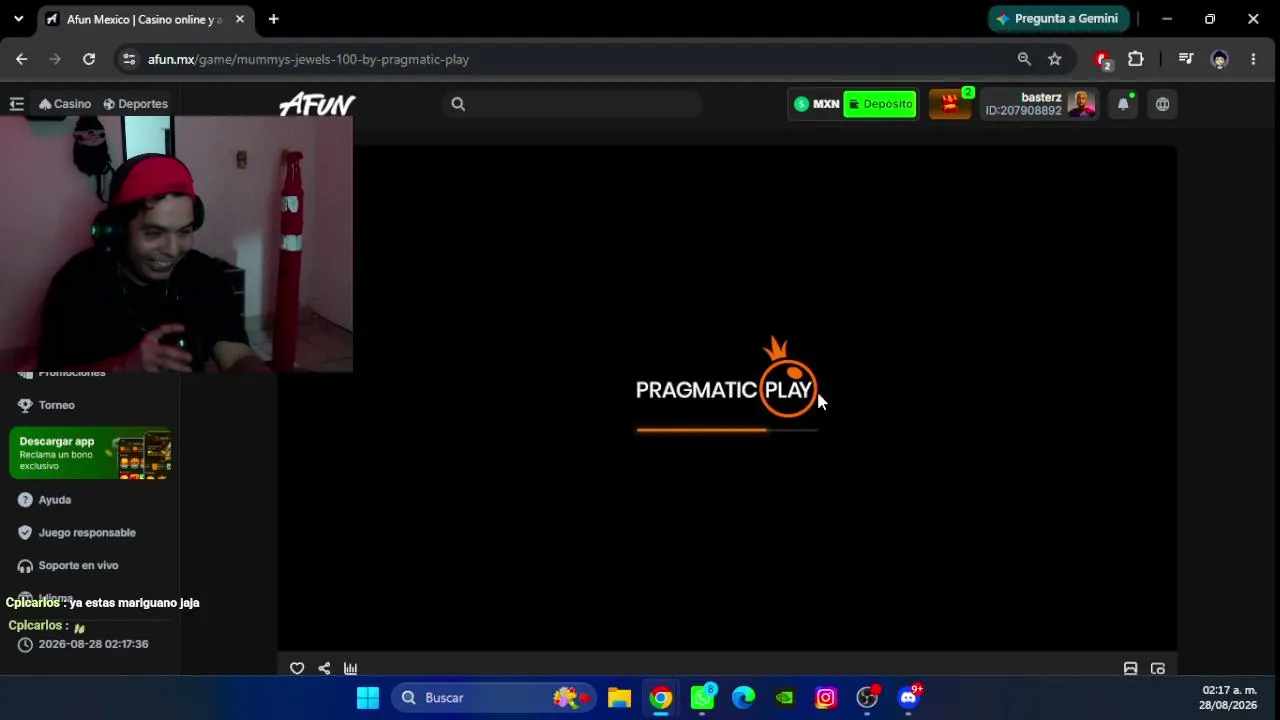The image size is (1280, 720).
Task: Open the NVIDIA app from the taskbar
Action: pos(785,697)
